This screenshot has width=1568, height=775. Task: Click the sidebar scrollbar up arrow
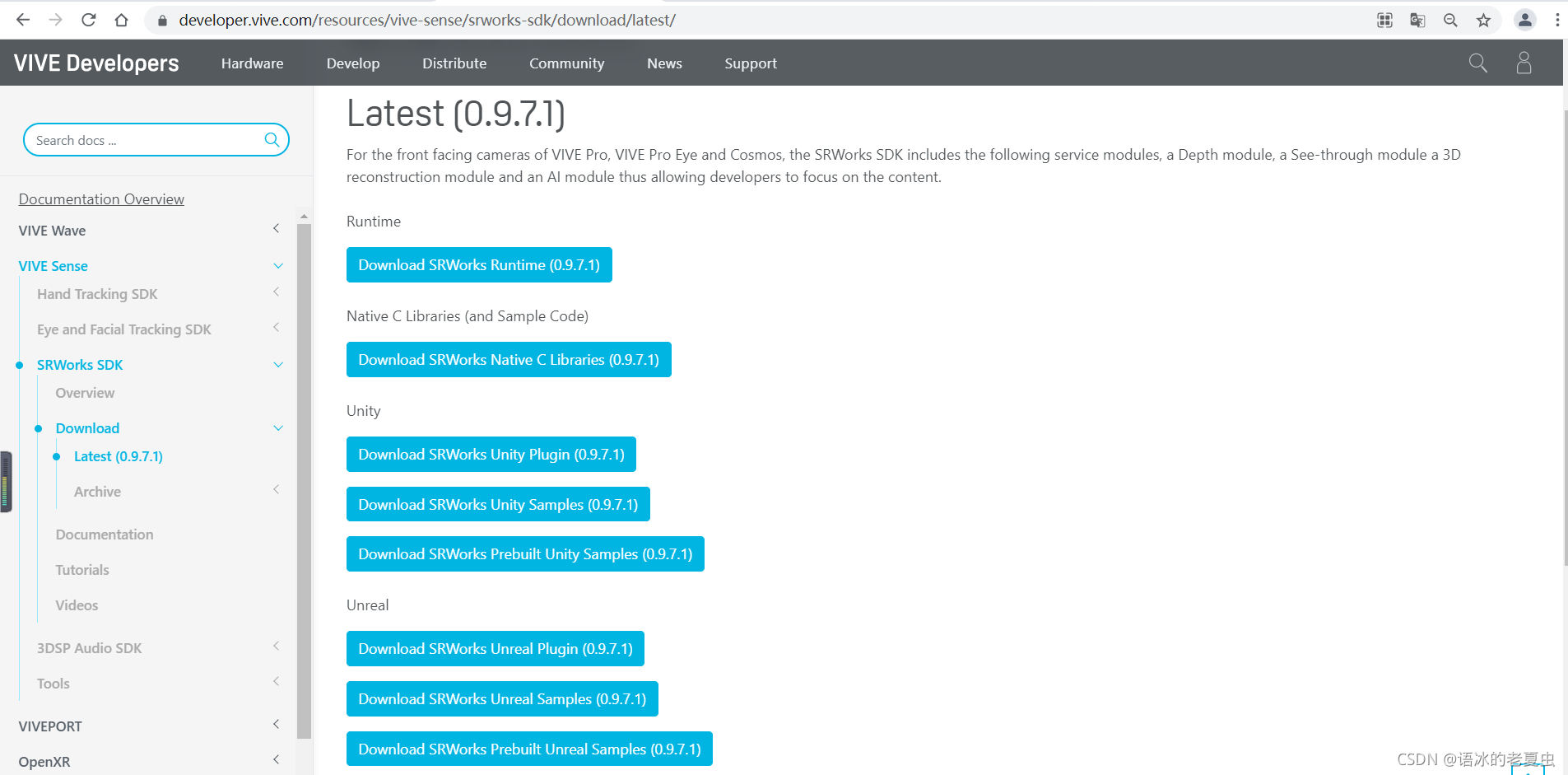point(304,216)
